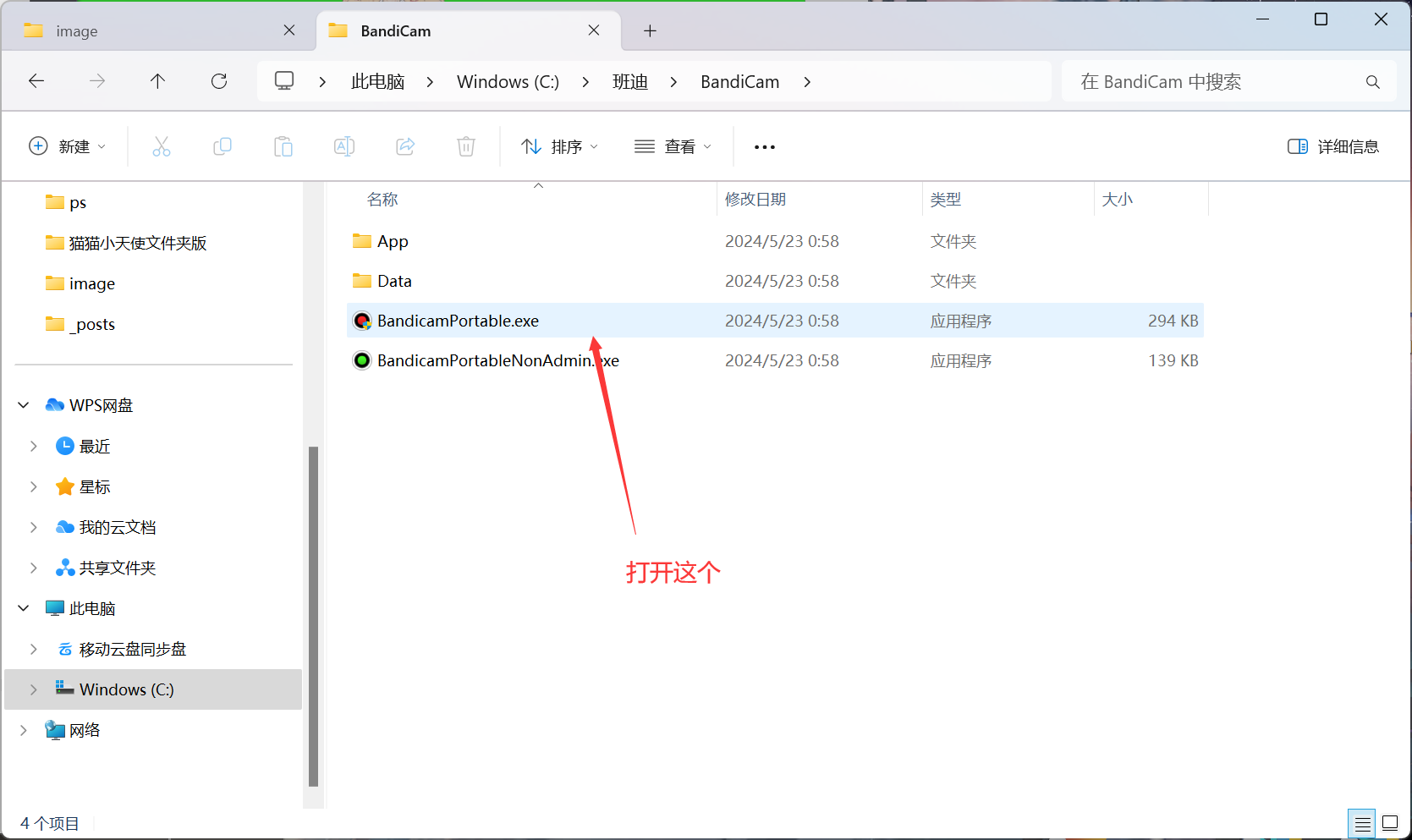This screenshot has height=840, width=1412.
Task: Collapse the WPS网盘 tree node
Action: click(x=24, y=405)
